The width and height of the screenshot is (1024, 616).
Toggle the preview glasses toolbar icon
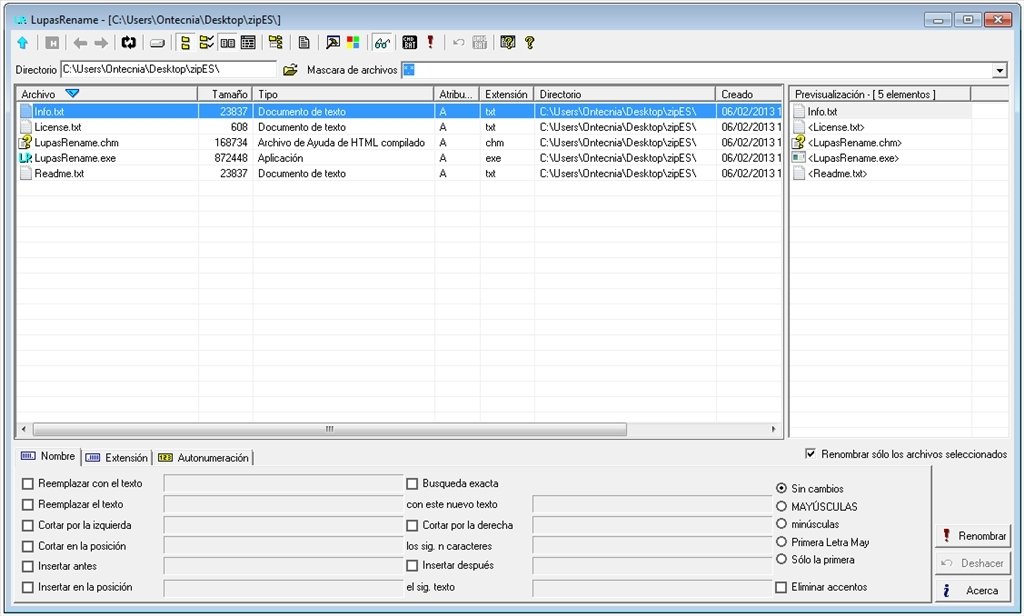point(382,43)
